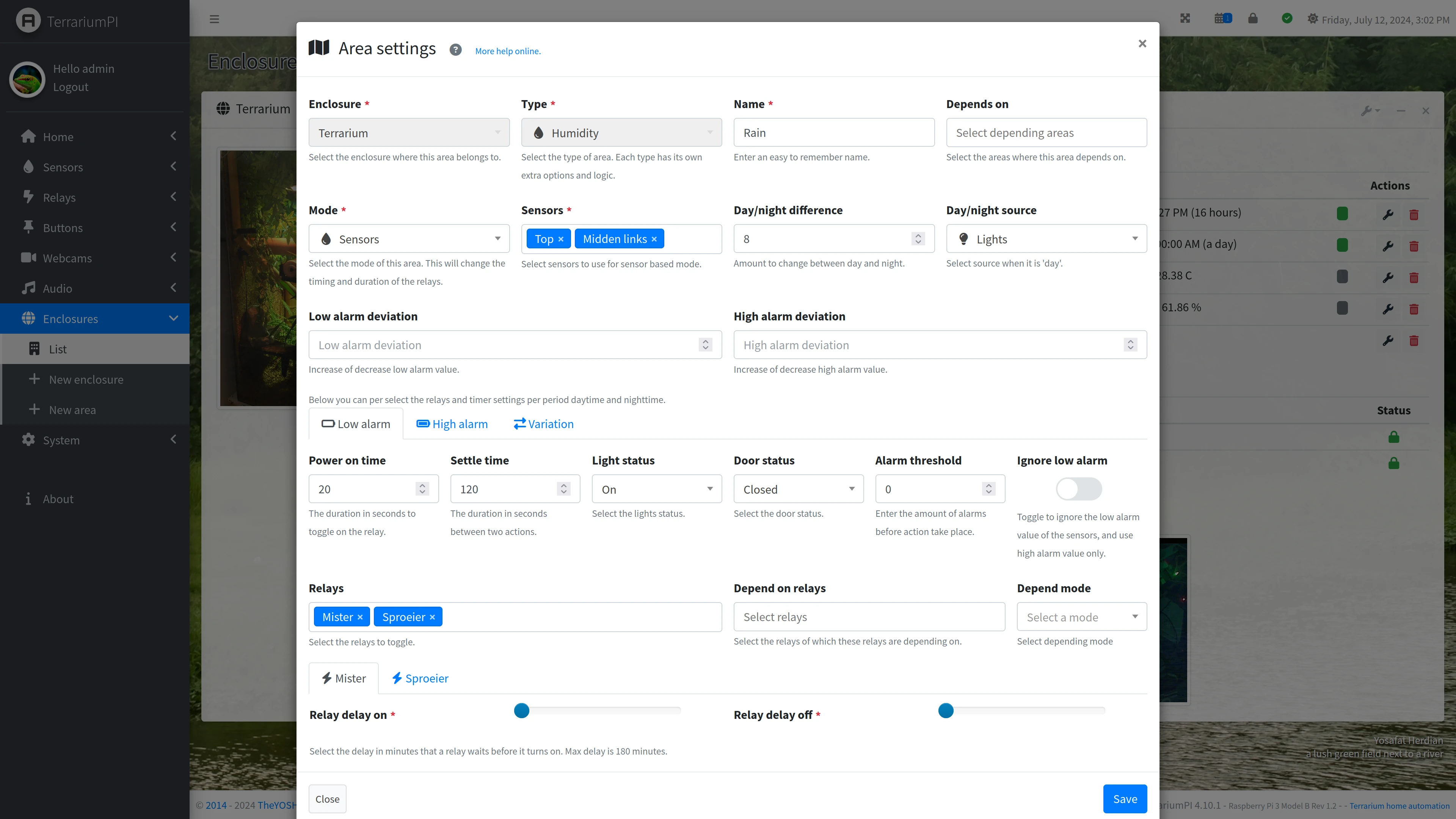Click the Lights source icon in Day/night source
The image size is (1456, 819).
pyautogui.click(x=963, y=238)
